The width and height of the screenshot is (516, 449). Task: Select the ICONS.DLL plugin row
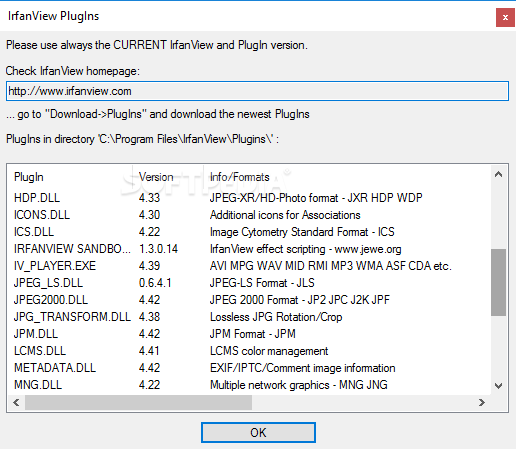point(249,215)
